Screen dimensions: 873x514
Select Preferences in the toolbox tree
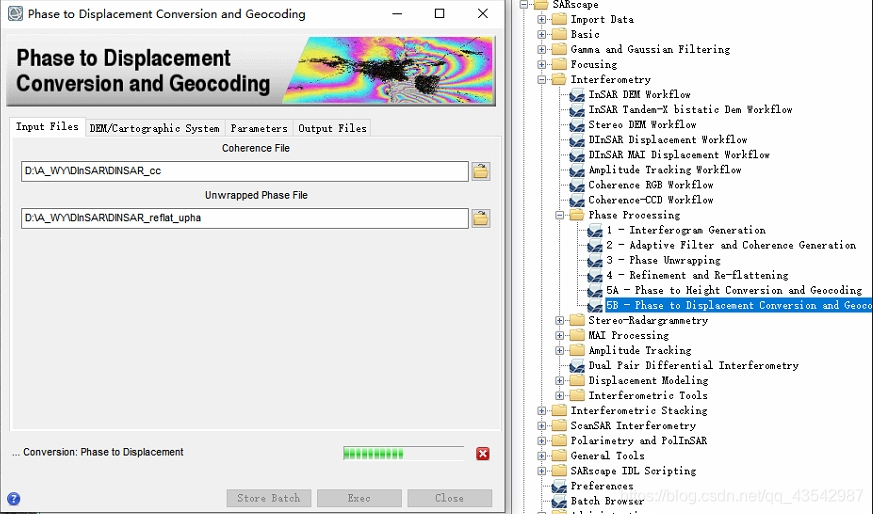pos(601,486)
